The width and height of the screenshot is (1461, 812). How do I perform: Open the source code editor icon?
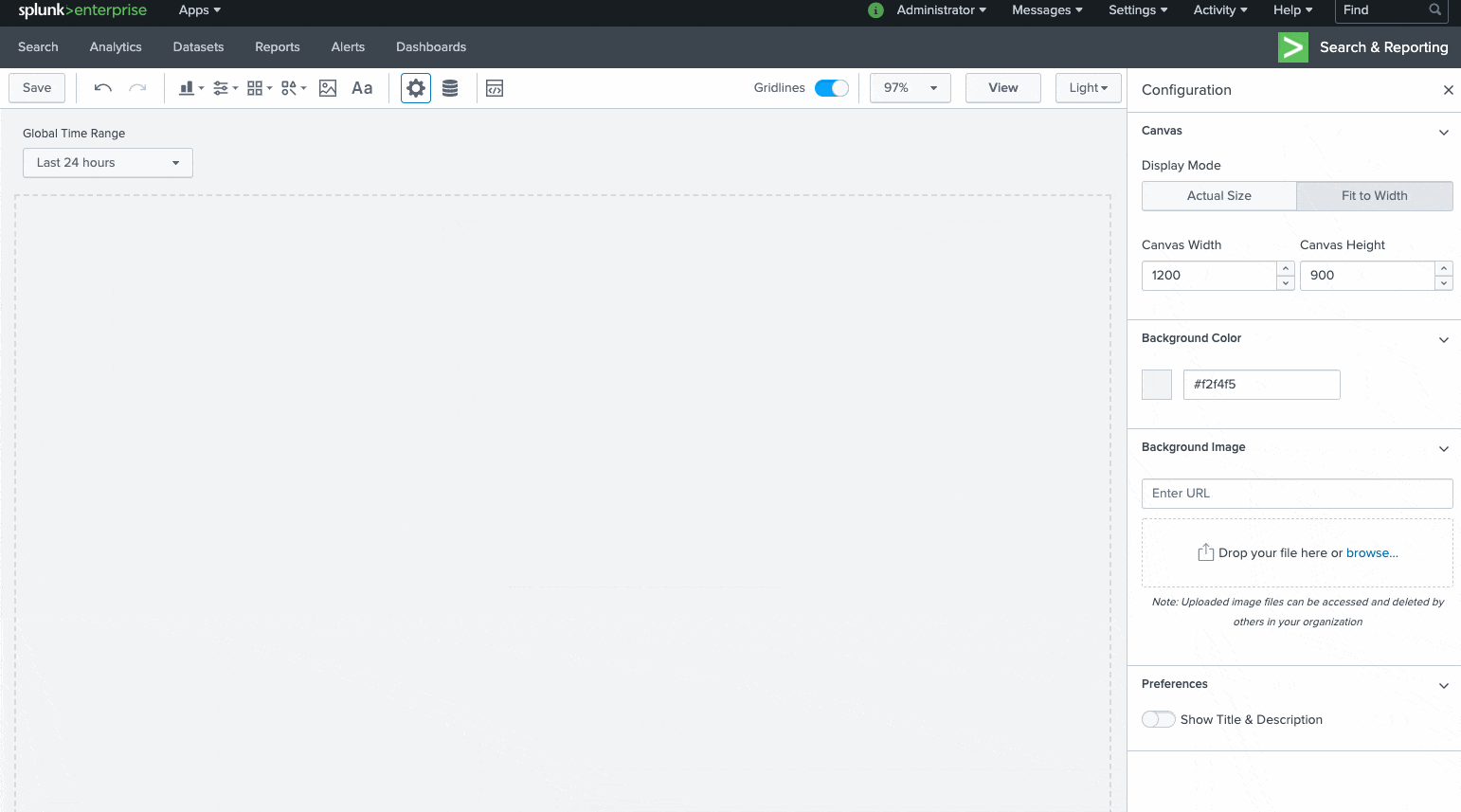(495, 88)
